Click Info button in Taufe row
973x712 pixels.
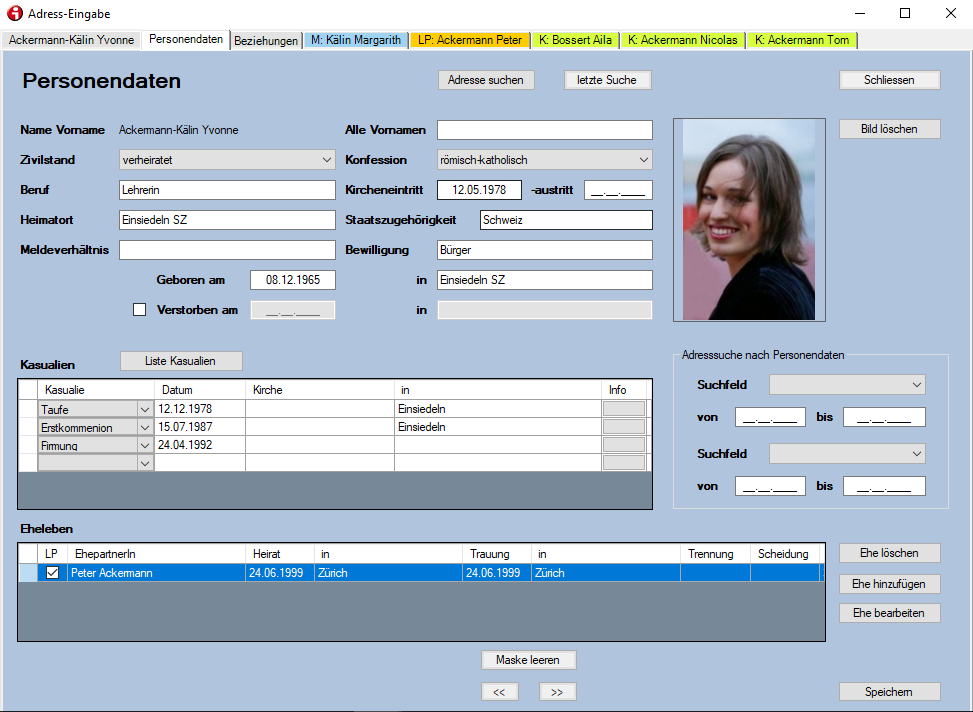pyautogui.click(x=624, y=409)
